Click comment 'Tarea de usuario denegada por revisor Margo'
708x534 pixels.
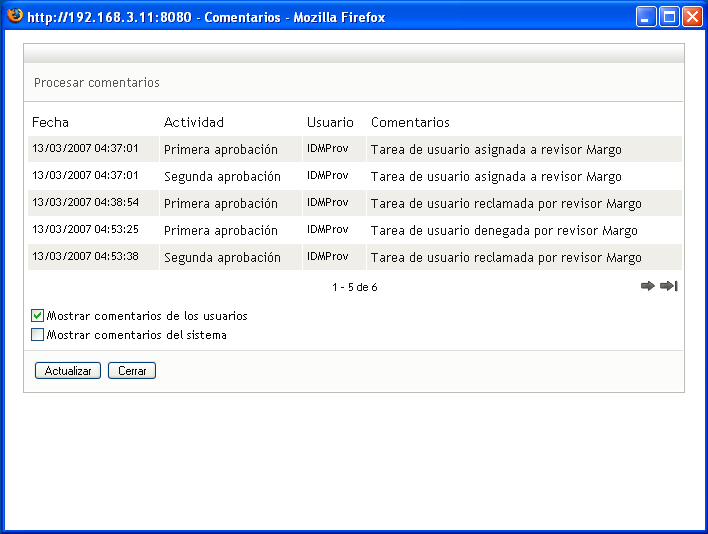click(x=504, y=231)
